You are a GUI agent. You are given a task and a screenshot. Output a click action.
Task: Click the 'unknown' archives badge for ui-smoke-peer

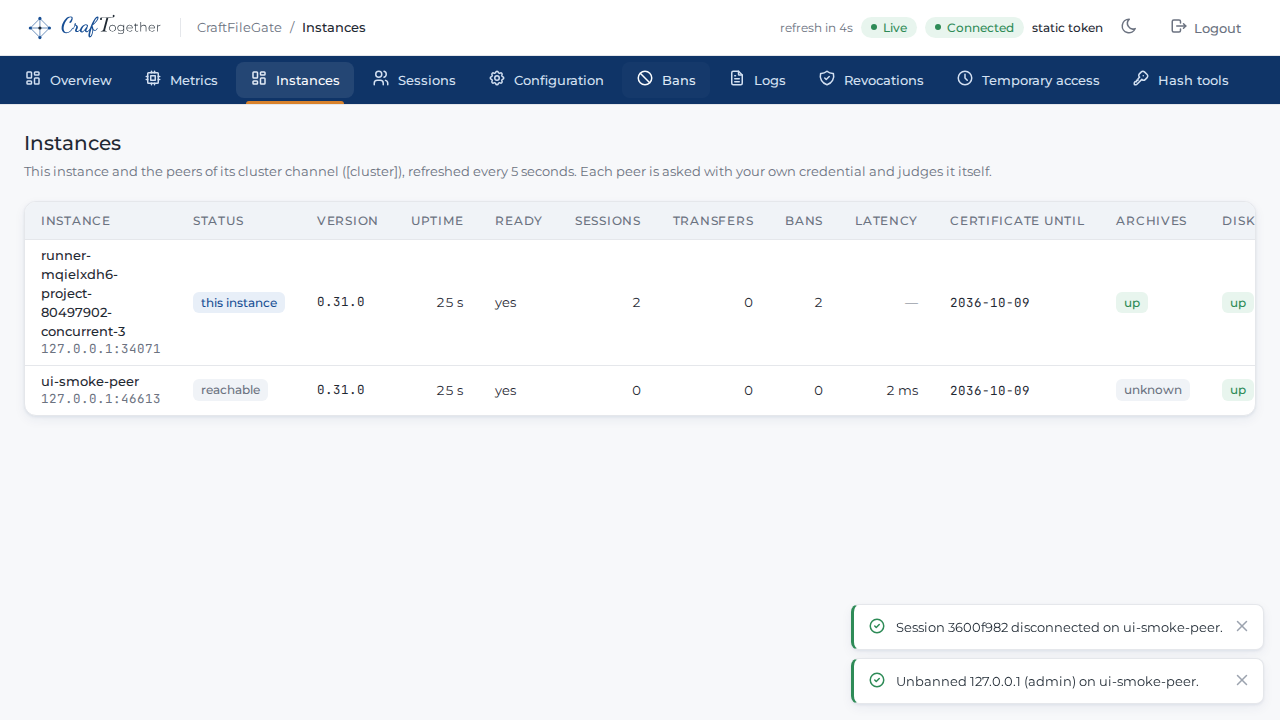pyautogui.click(x=1153, y=390)
